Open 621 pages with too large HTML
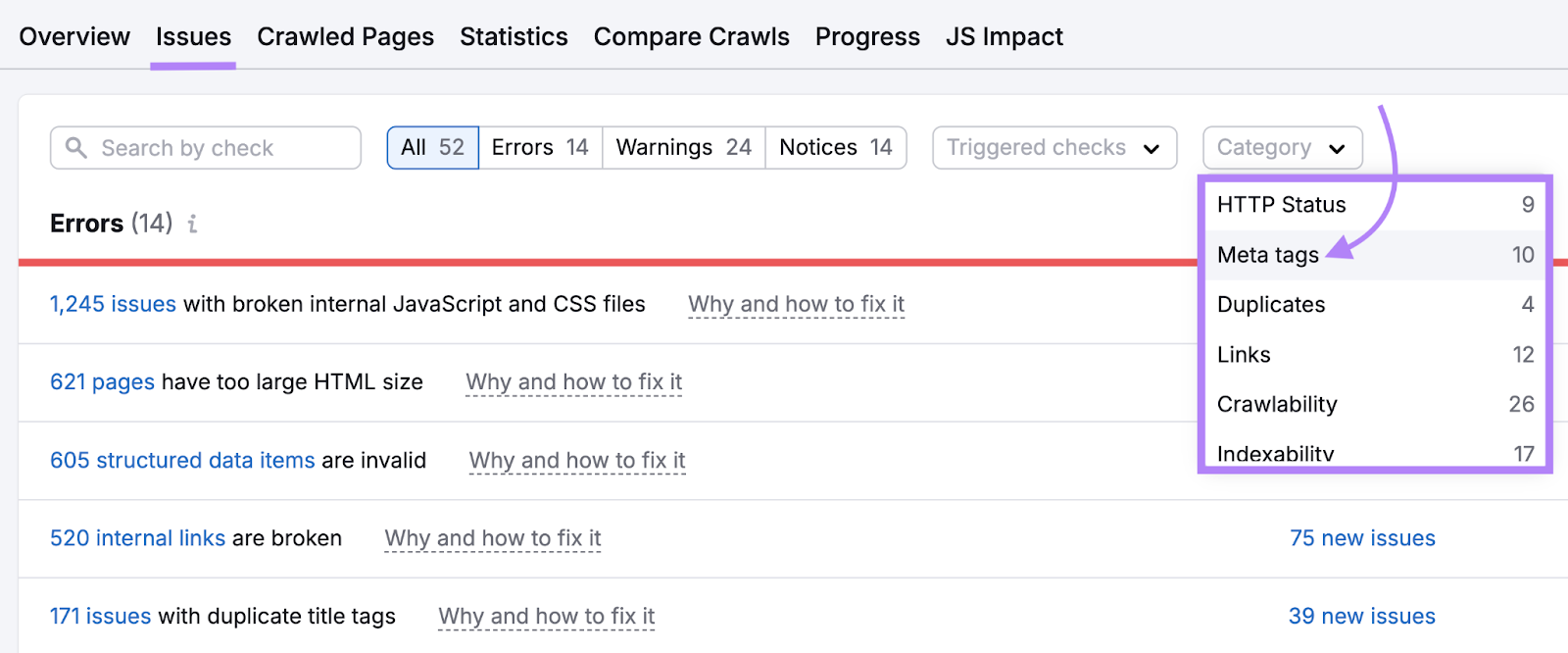The height and width of the screenshot is (653, 1568). coord(102,381)
